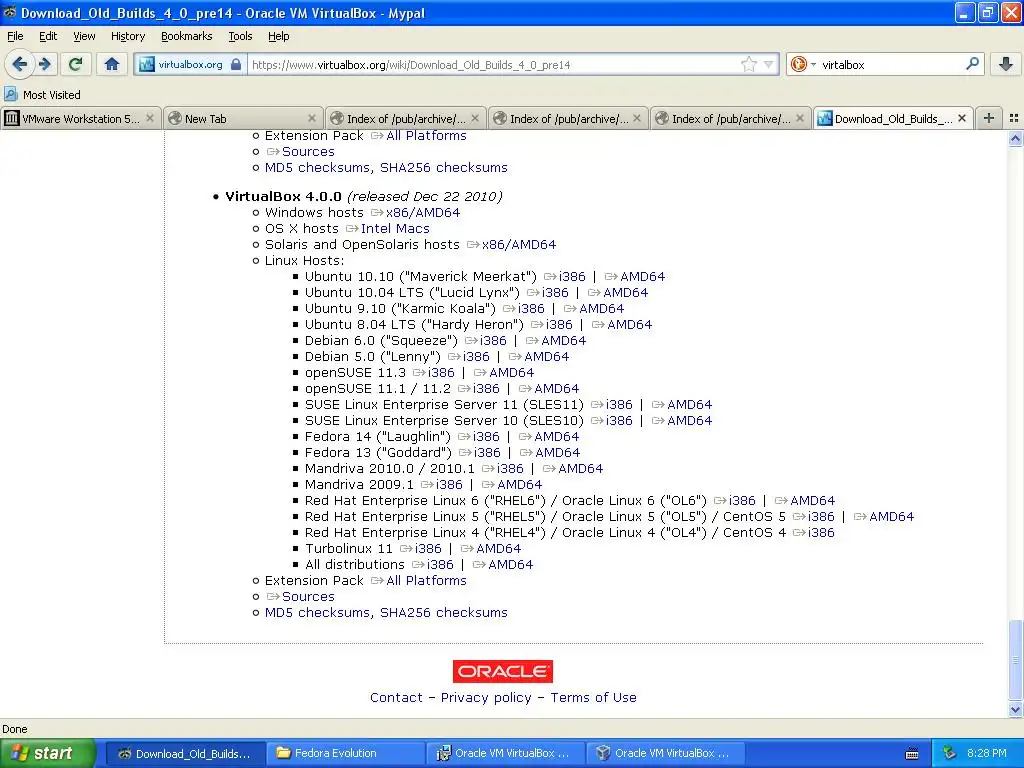The height and width of the screenshot is (768, 1024).
Task: Open the URL history dropdown arrow
Action: (x=769, y=64)
